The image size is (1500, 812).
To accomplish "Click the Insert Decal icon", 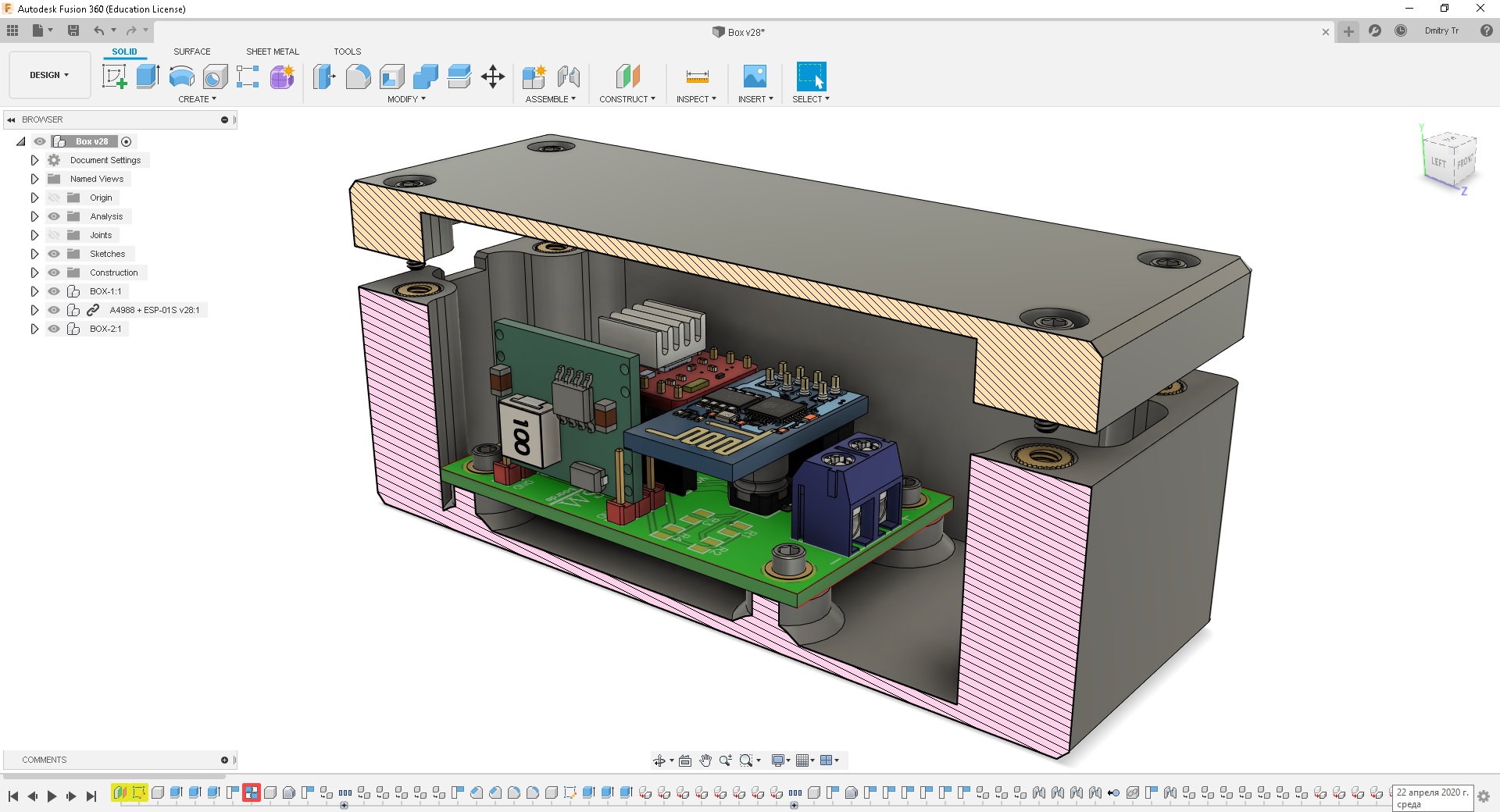I will click(x=755, y=77).
